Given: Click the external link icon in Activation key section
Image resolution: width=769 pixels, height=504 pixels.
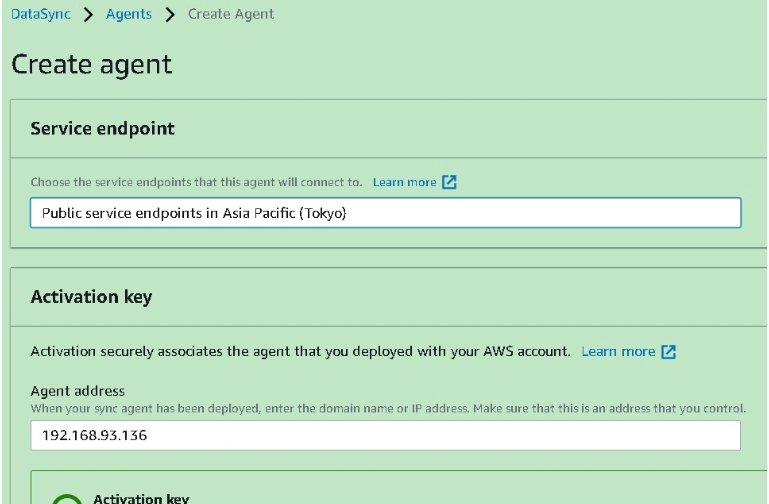Looking at the screenshot, I should point(668,352).
